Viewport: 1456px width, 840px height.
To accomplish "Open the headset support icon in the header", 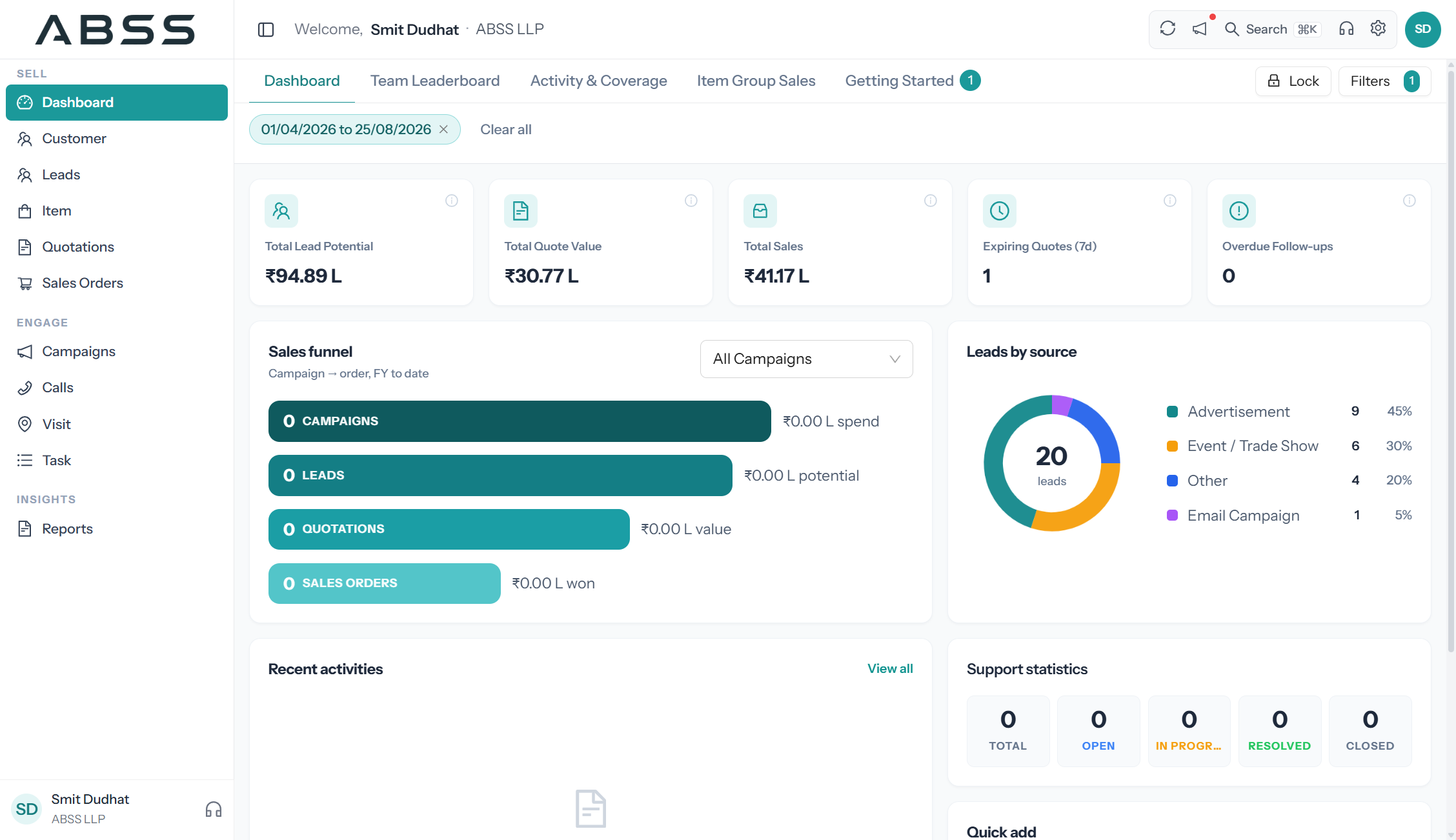I will pos(1346,29).
